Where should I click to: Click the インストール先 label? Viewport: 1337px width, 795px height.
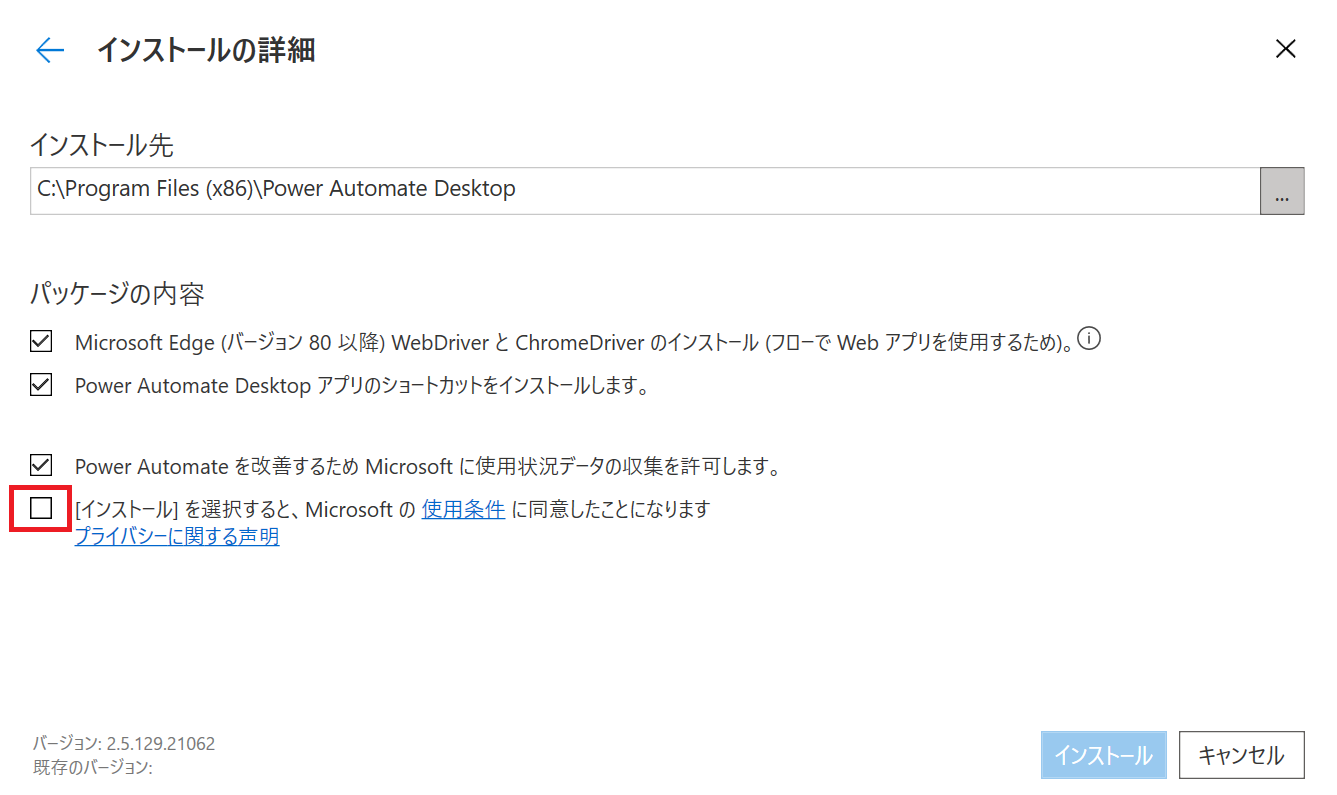pyautogui.click(x=101, y=146)
